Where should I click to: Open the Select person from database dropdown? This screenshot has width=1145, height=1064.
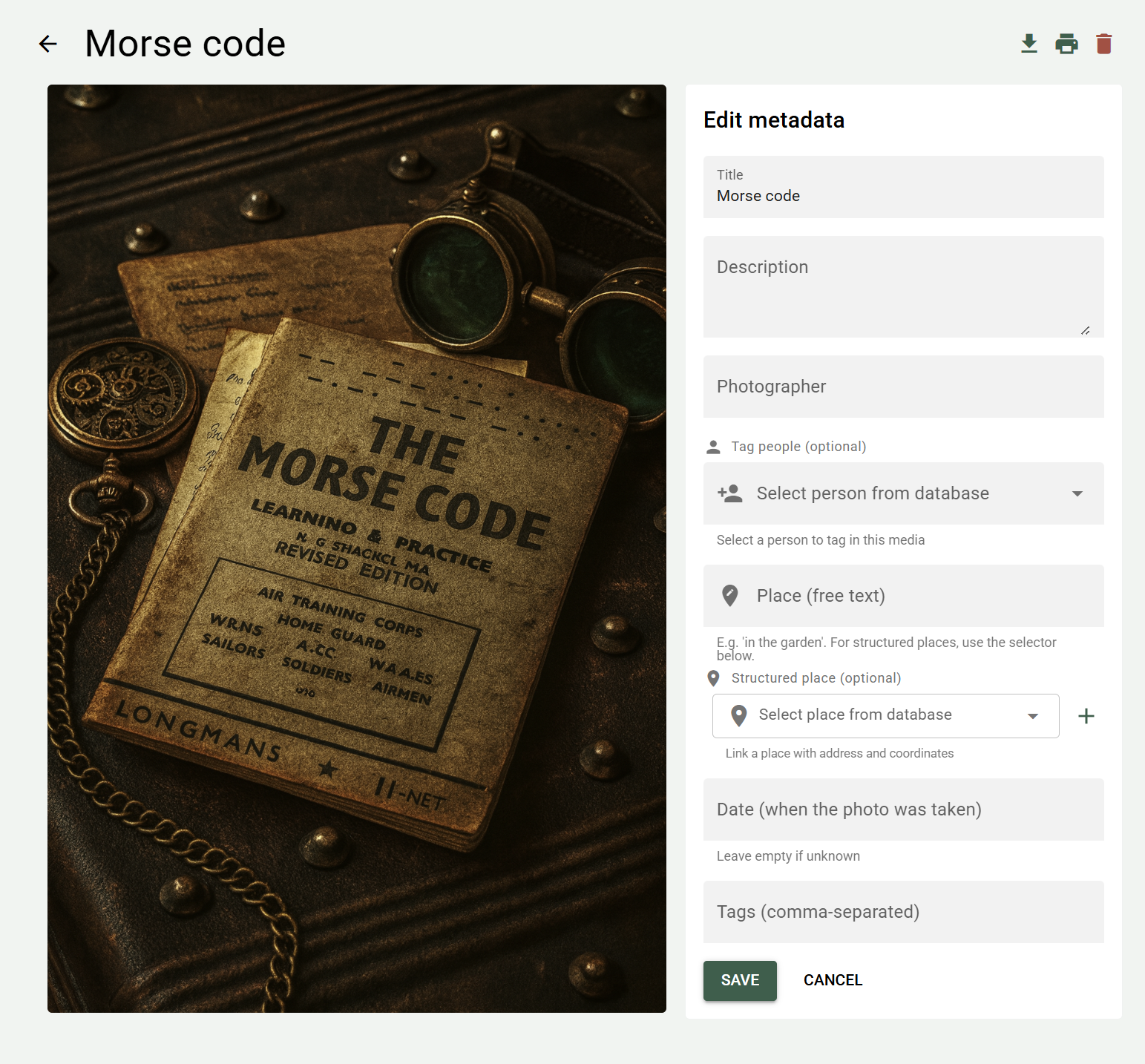tap(904, 493)
